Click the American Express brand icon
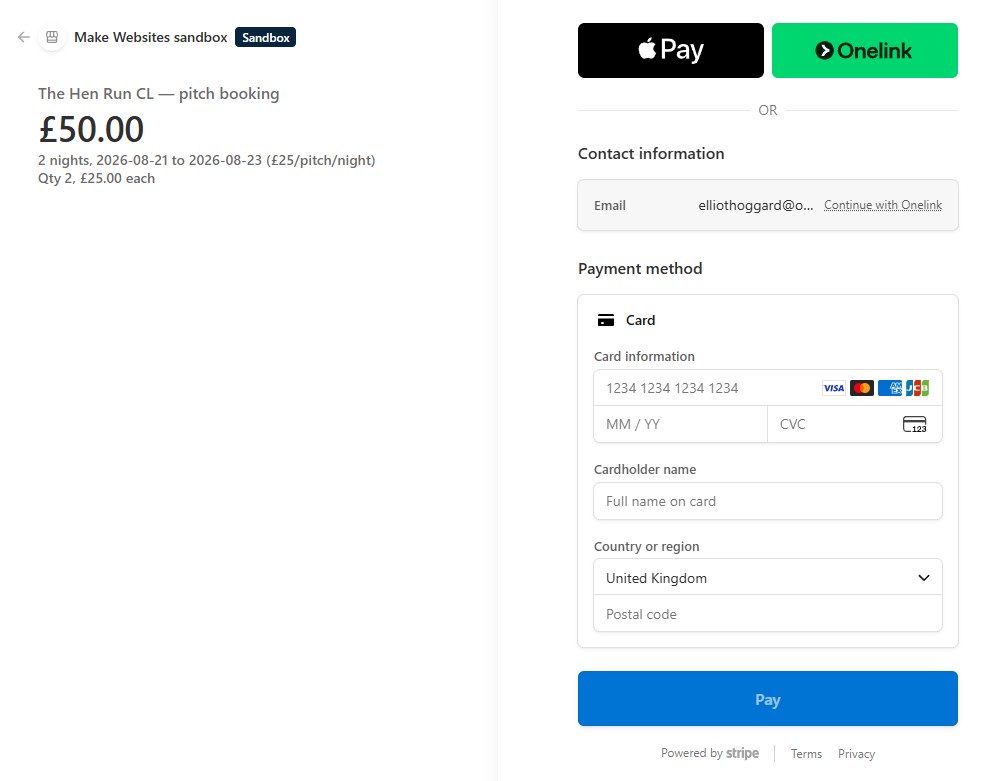This screenshot has width=998, height=781. (890, 388)
